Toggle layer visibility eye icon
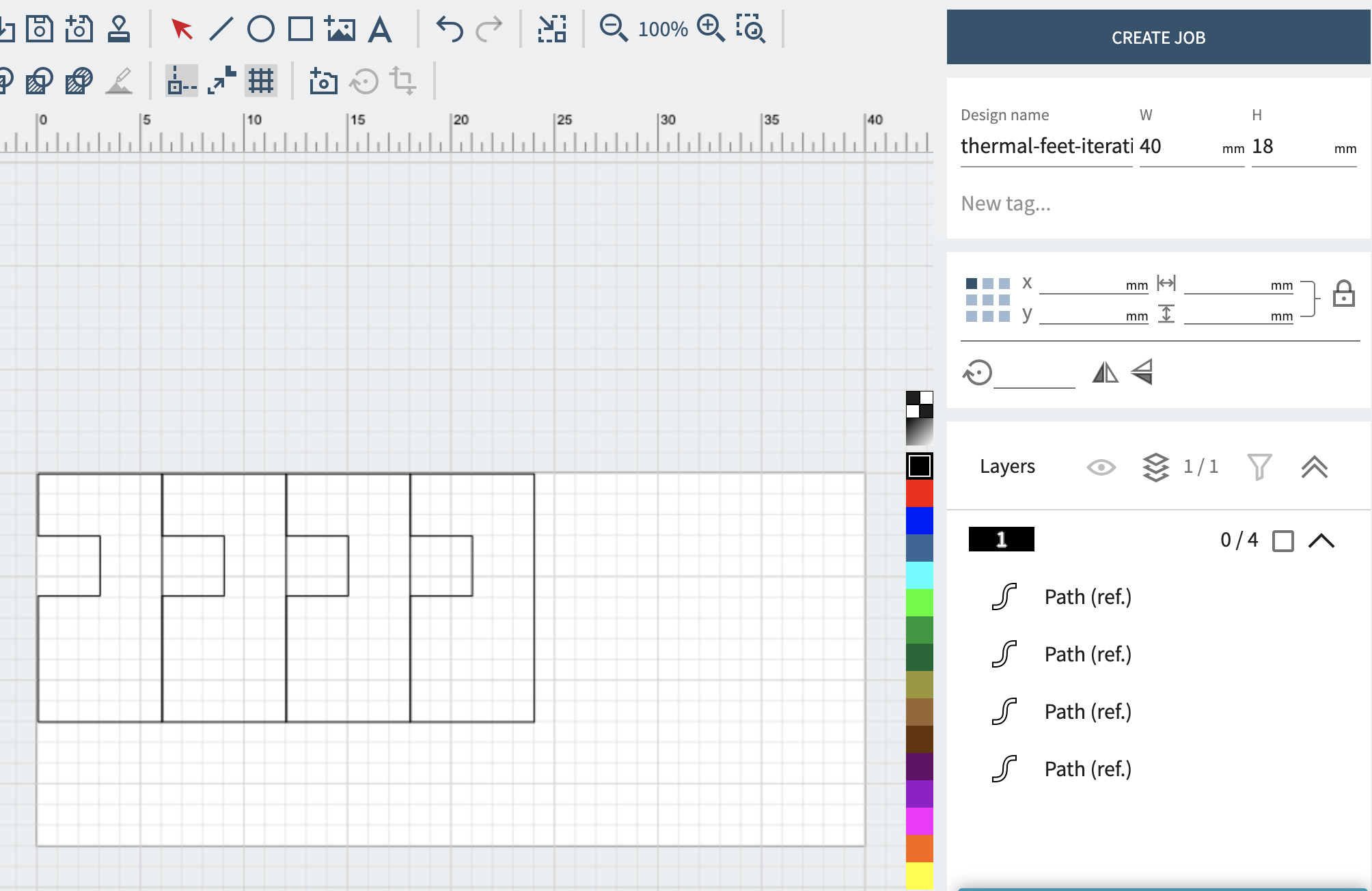Screen dimensions: 1372x891 (x=1101, y=467)
